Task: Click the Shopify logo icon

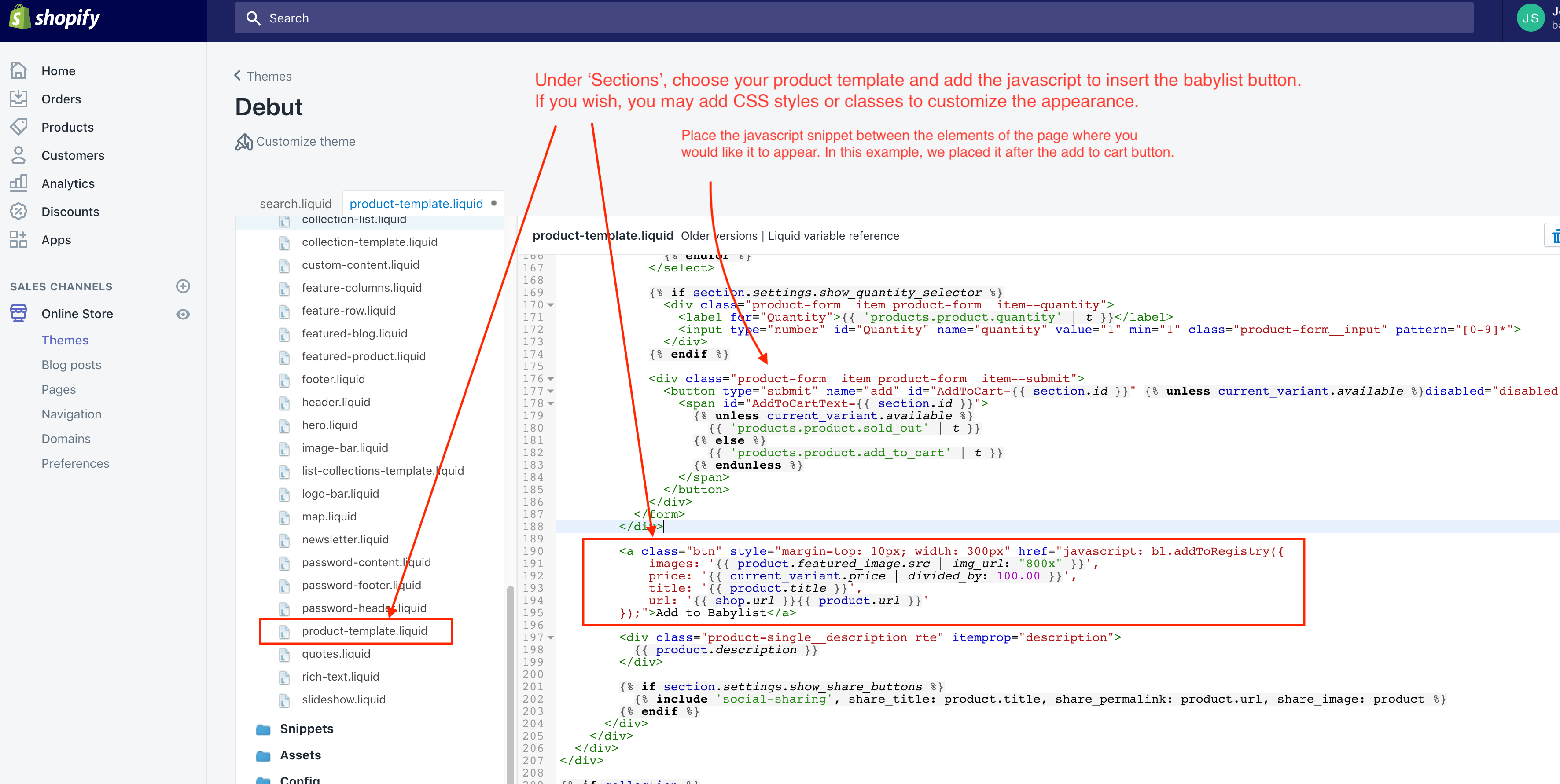Action: [19, 16]
